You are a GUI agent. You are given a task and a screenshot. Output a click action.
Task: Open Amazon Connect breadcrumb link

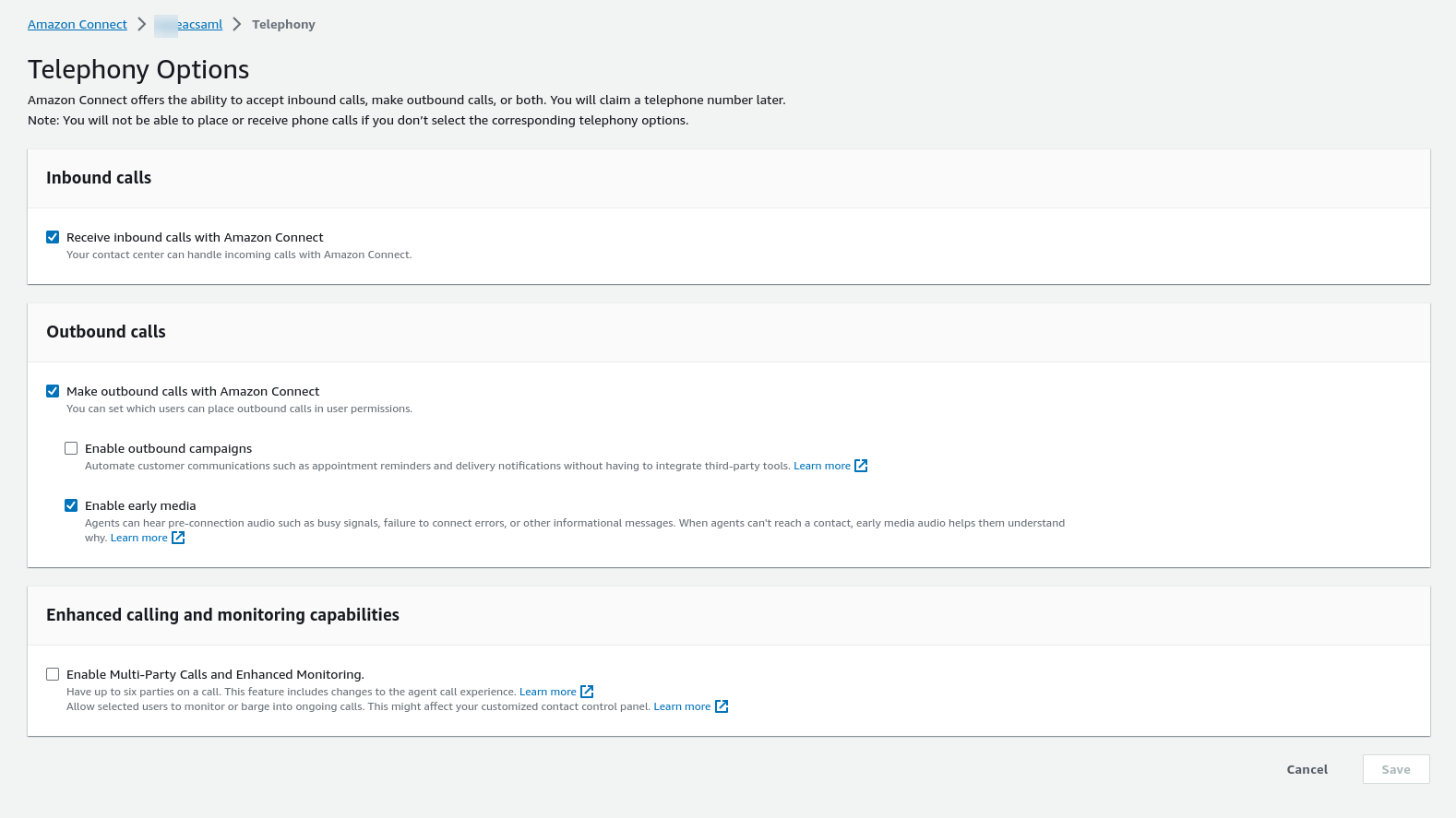click(78, 25)
